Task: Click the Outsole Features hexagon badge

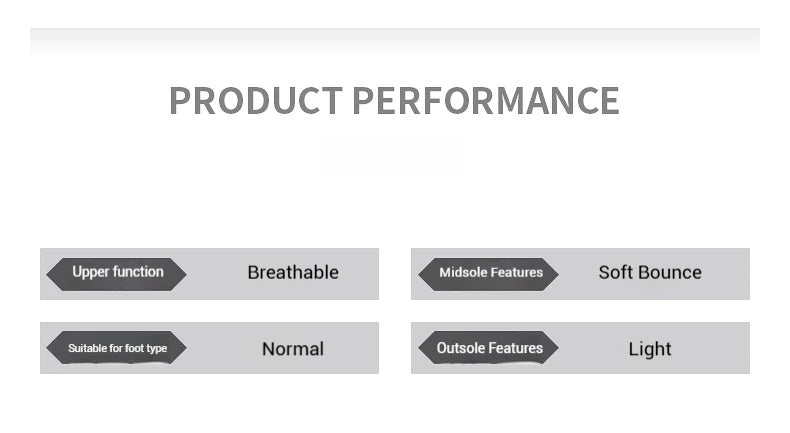Action: coord(488,348)
